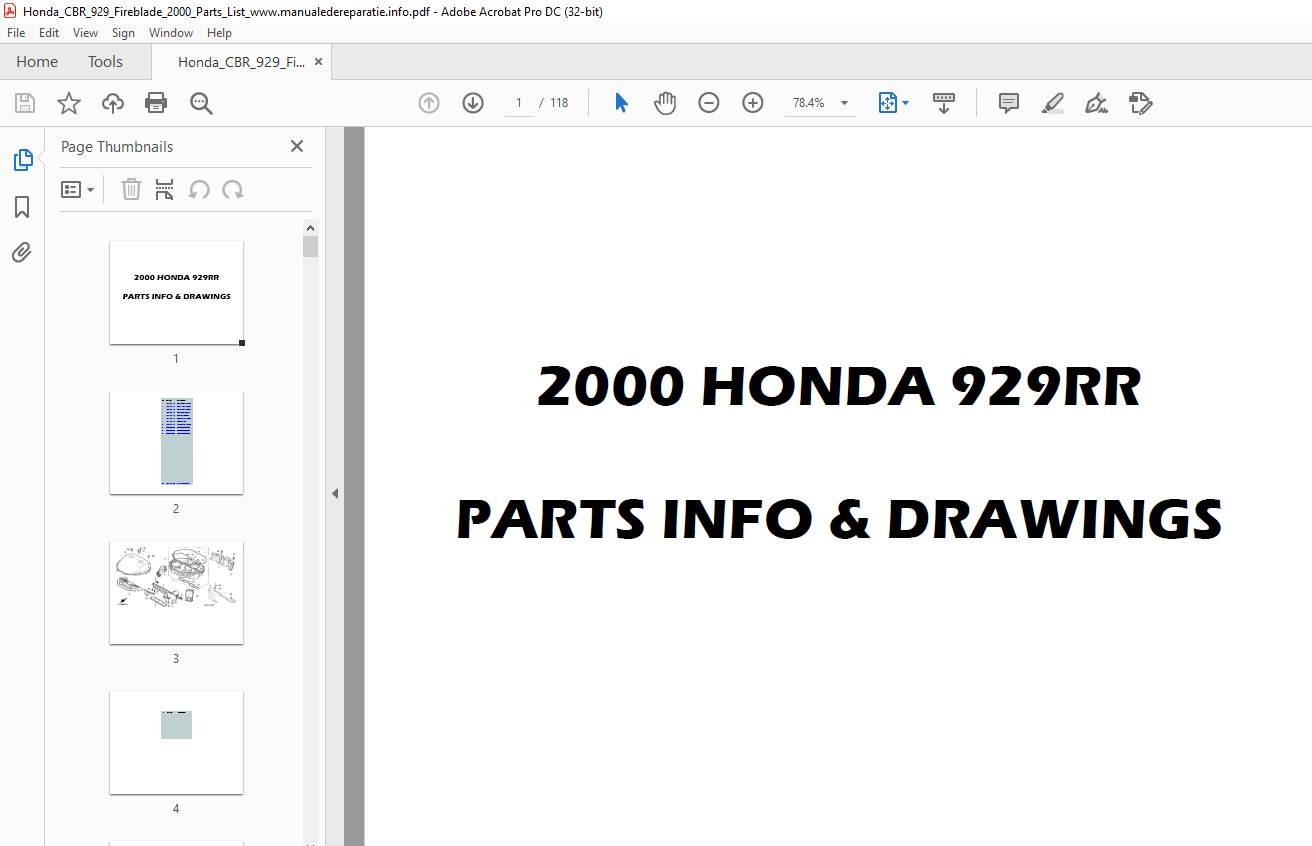Viewport: 1312px width, 846px height.
Task: Switch to the Tools tab
Action: point(105,62)
